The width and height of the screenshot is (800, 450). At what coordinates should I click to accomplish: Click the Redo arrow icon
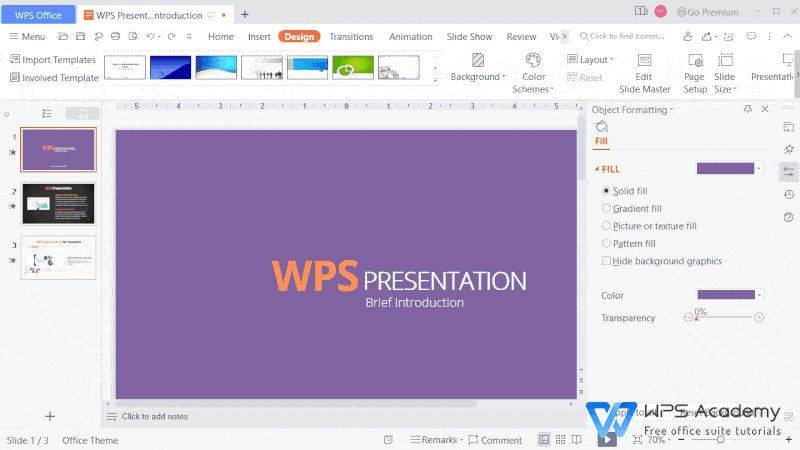click(x=171, y=36)
